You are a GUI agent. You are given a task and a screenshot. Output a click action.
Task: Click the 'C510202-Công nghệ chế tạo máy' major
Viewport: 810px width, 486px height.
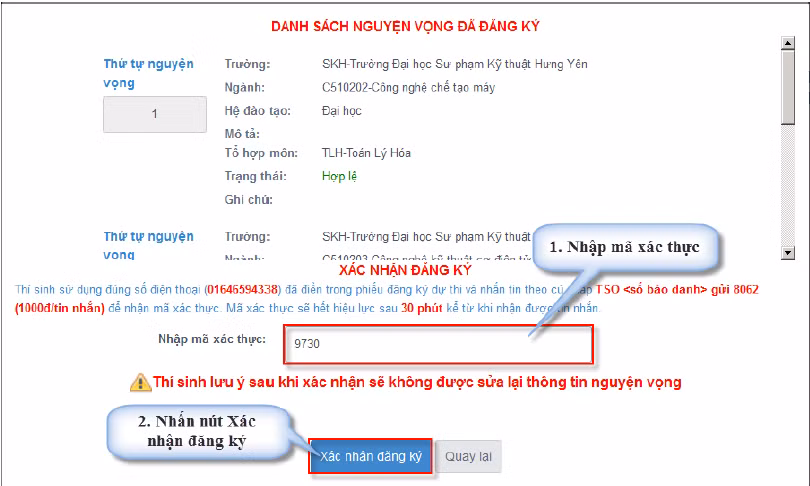408,87
